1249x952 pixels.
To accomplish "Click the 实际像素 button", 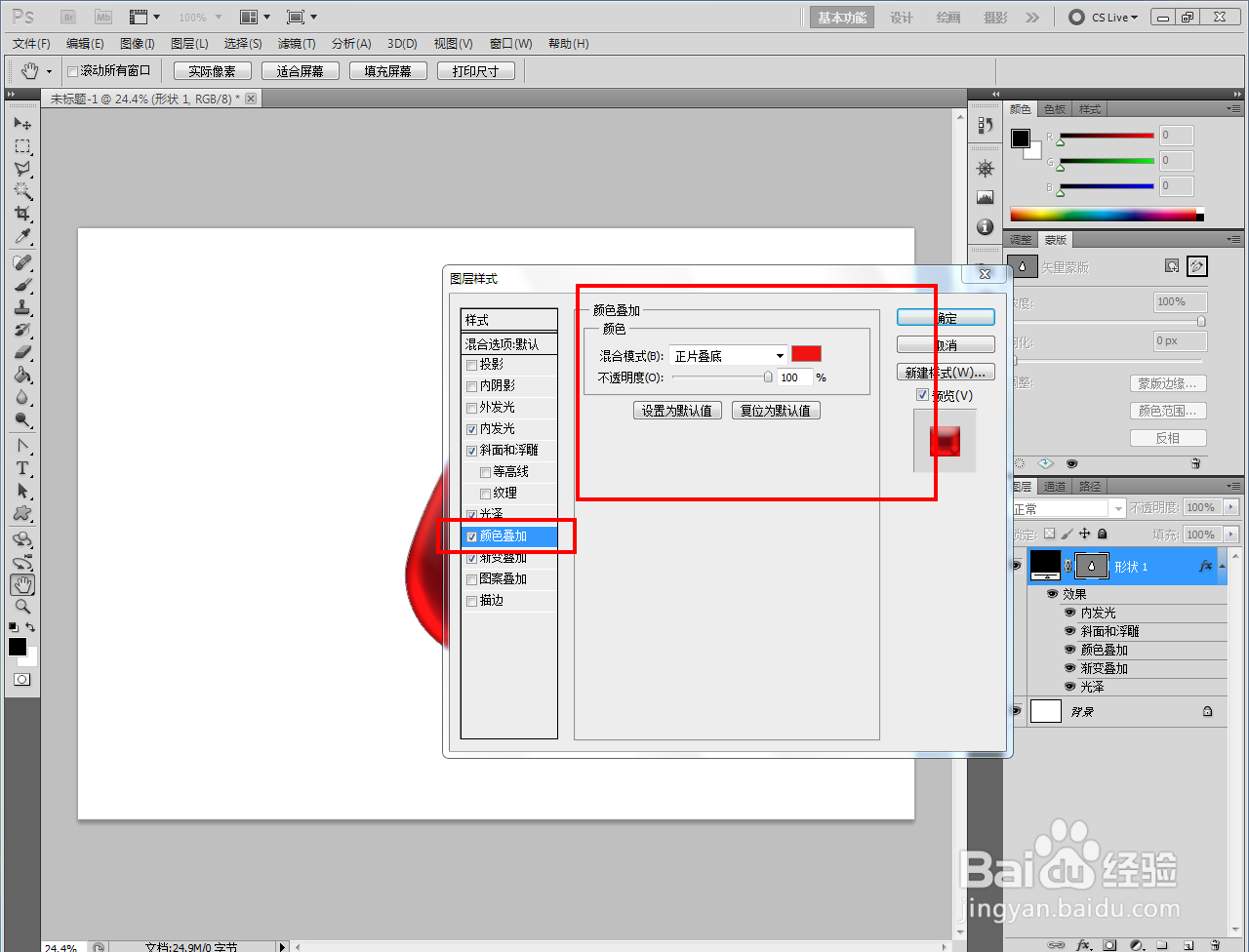I will tap(213, 71).
